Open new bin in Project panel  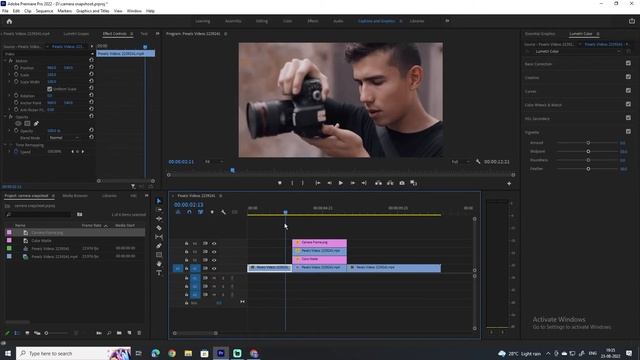click(119, 333)
